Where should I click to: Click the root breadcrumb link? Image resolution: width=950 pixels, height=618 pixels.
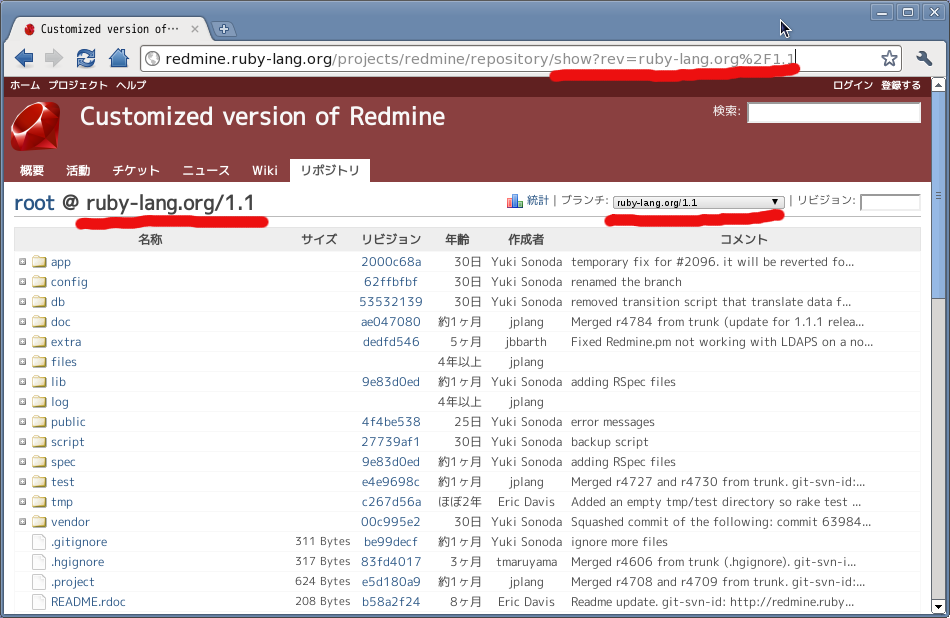click(35, 202)
